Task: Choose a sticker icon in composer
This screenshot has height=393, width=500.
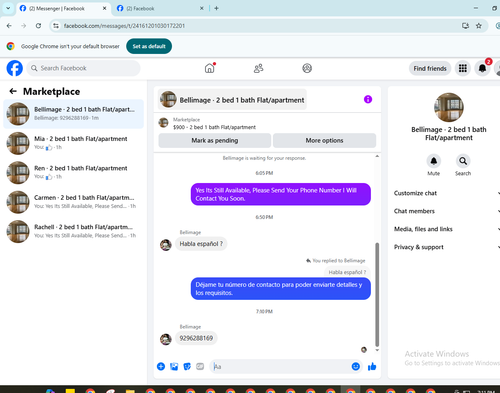Action: [x=187, y=367]
